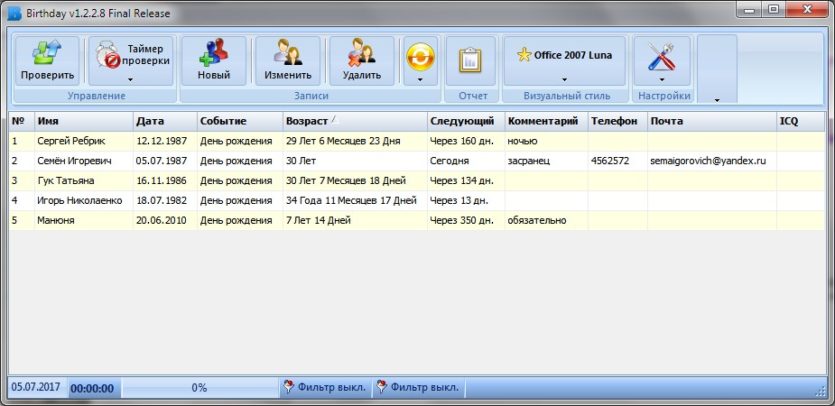The width and height of the screenshot is (835, 406).
Task: Click the date 16.11.1986 cell
Action: click(x=165, y=181)
